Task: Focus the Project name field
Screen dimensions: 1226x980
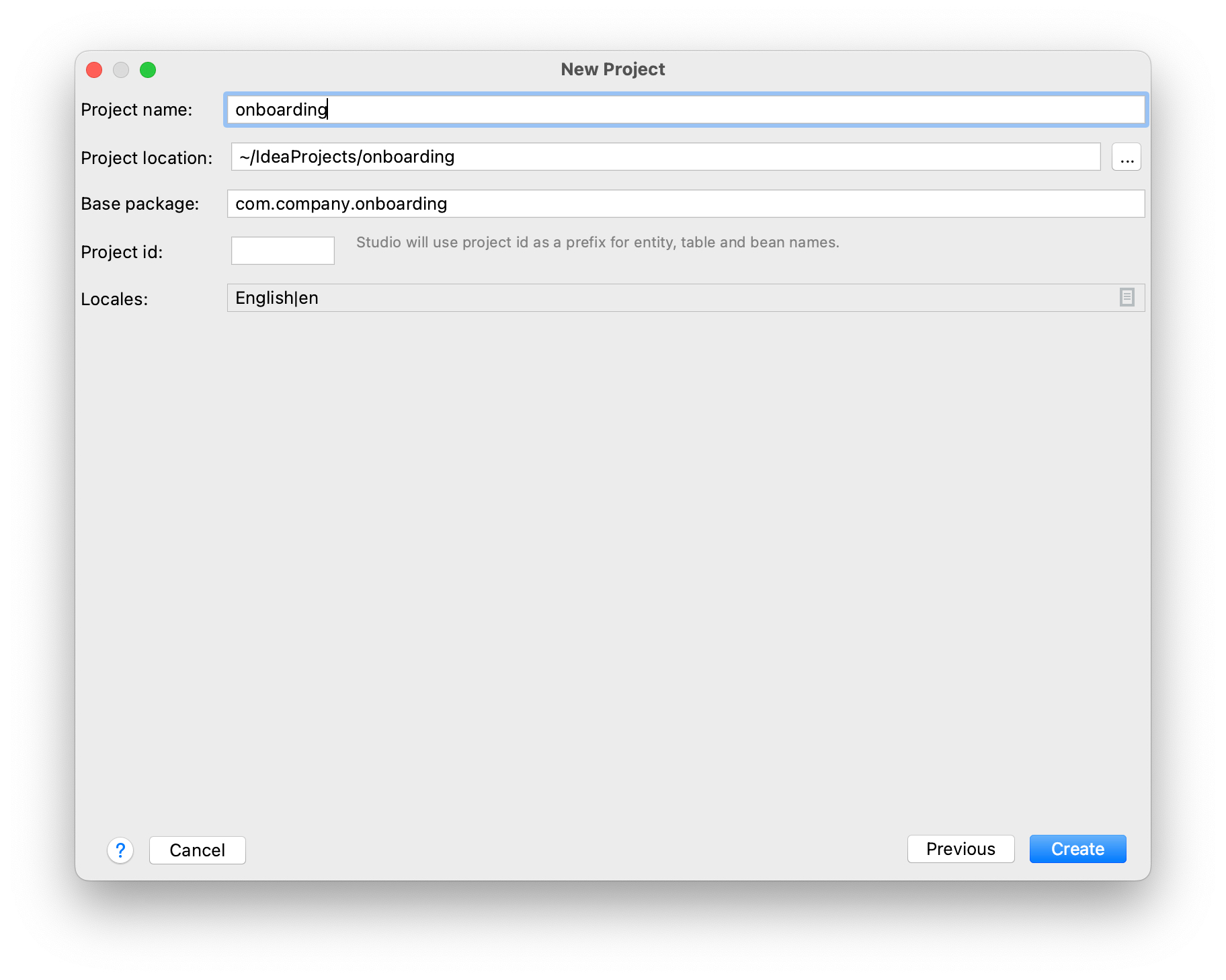Action: [686, 110]
